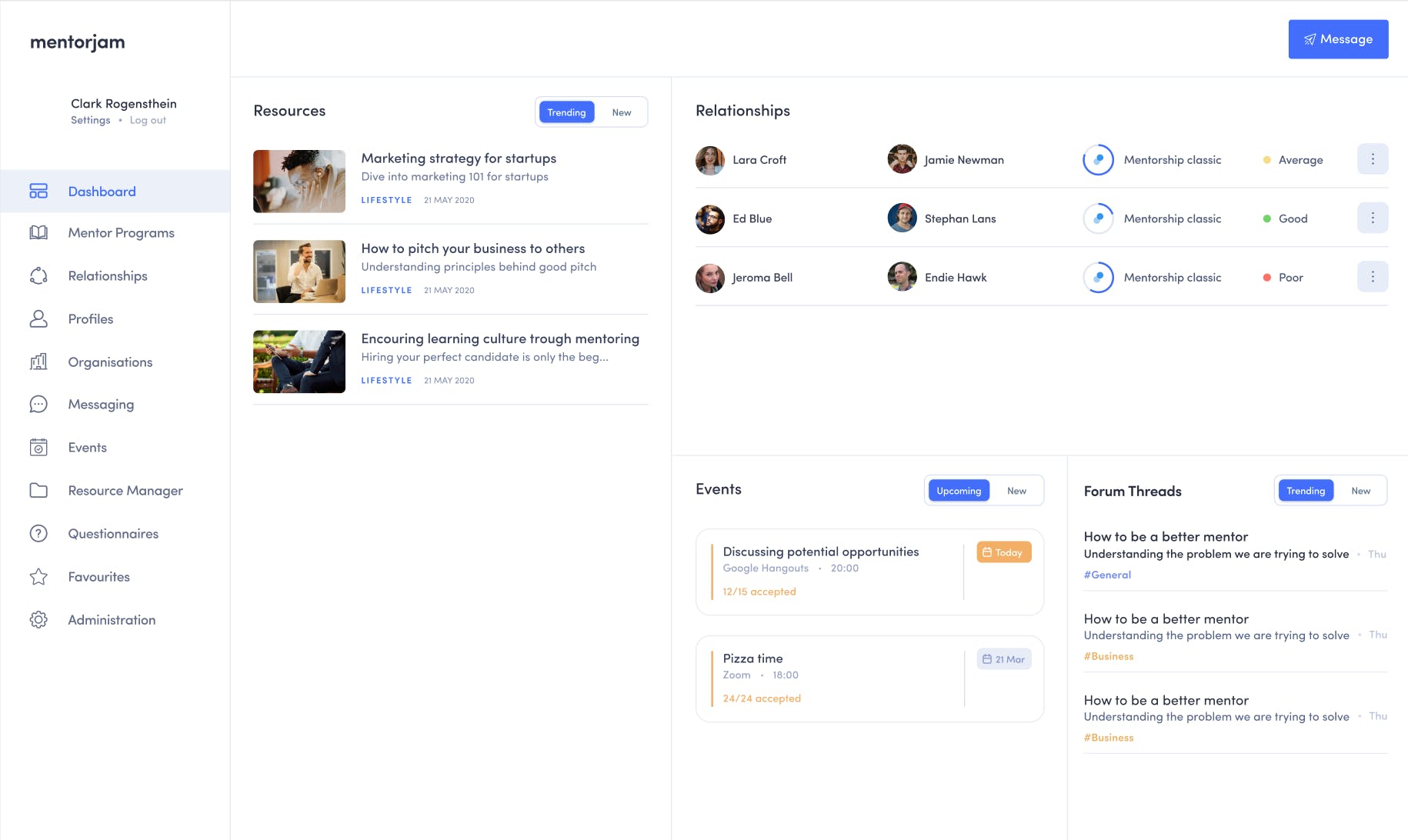Open the Marketing strategy for startups thumbnail

(299, 182)
